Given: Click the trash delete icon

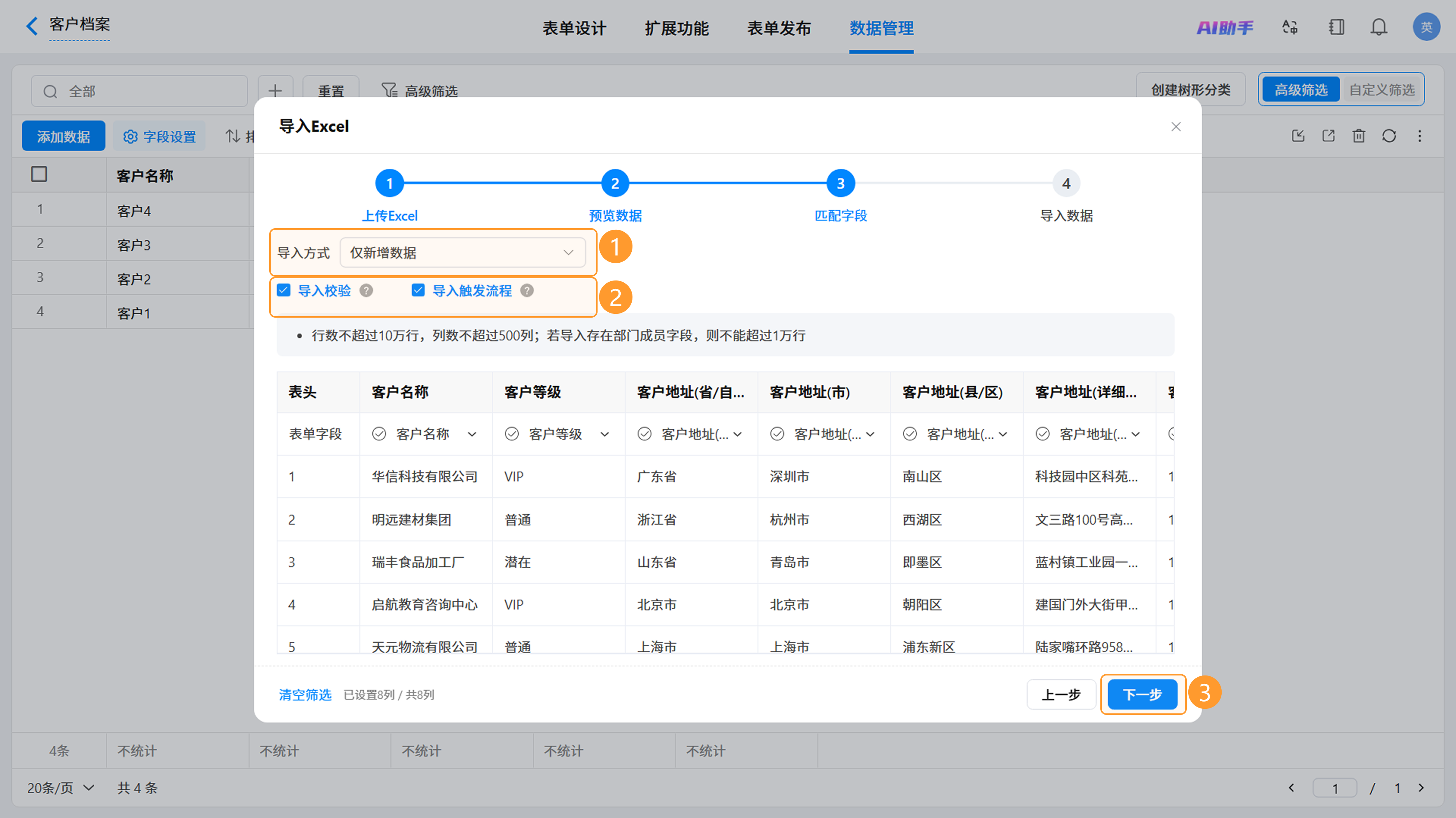Looking at the screenshot, I should tap(1359, 136).
